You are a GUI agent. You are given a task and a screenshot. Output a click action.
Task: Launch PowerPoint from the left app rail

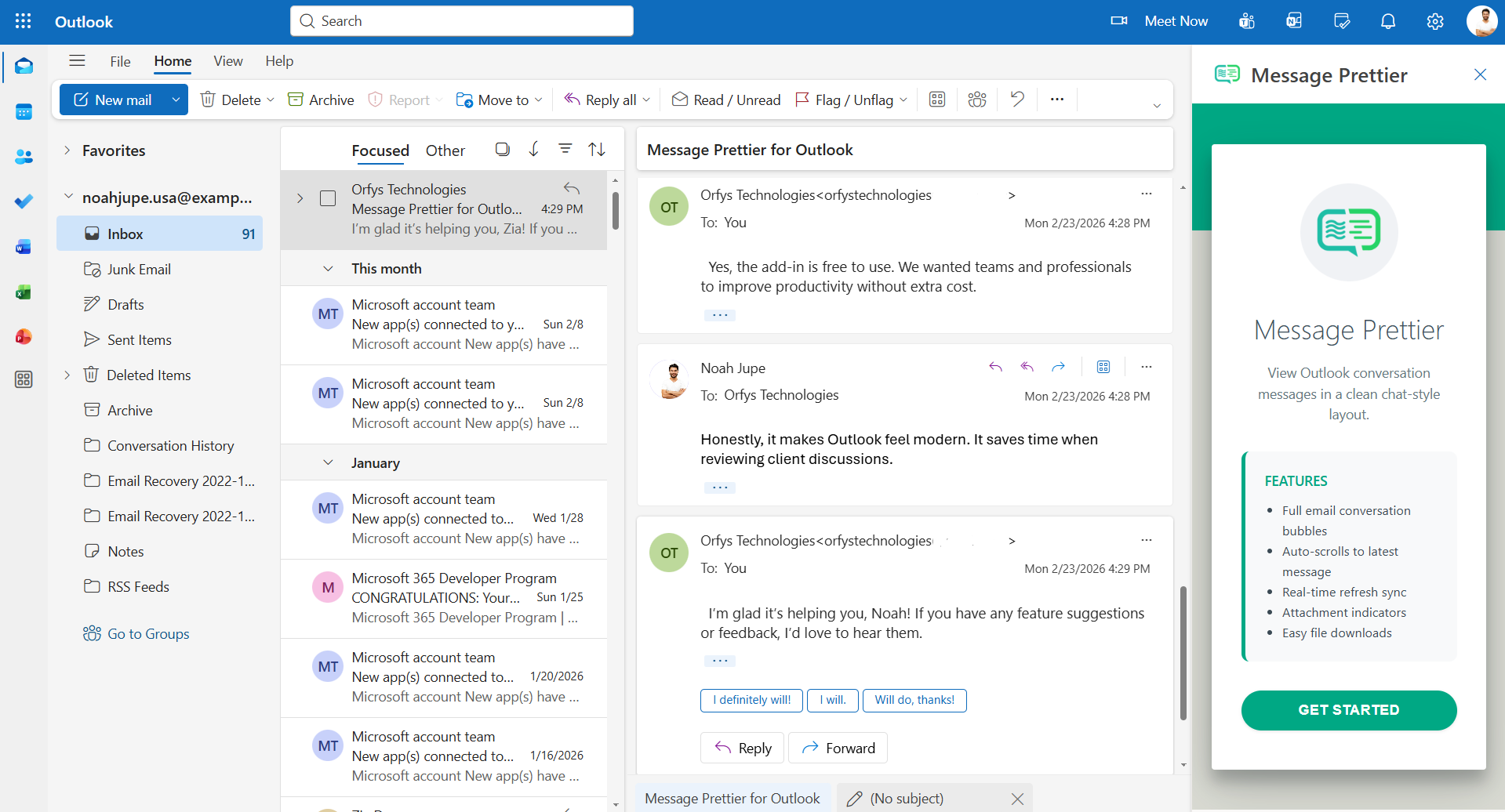tap(24, 337)
